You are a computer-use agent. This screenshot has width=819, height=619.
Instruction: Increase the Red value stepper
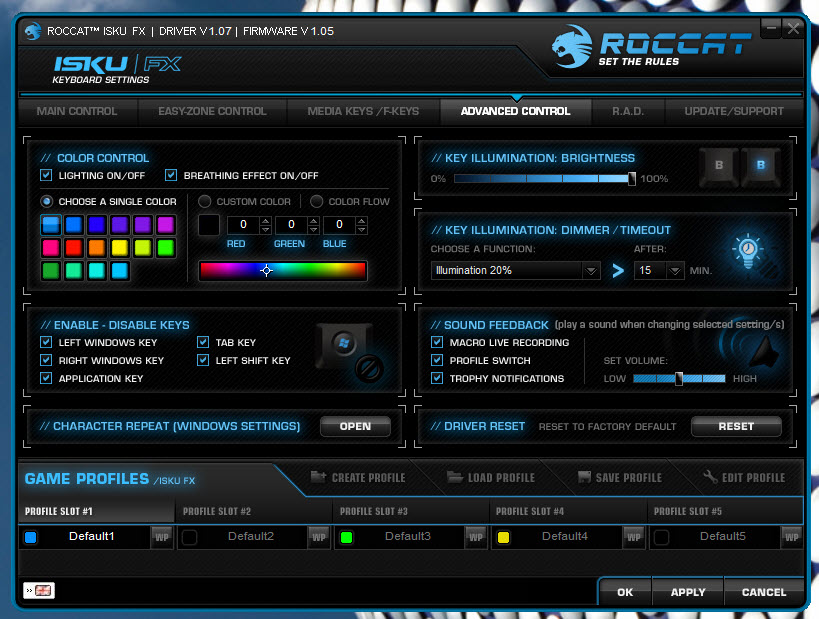tap(265, 221)
